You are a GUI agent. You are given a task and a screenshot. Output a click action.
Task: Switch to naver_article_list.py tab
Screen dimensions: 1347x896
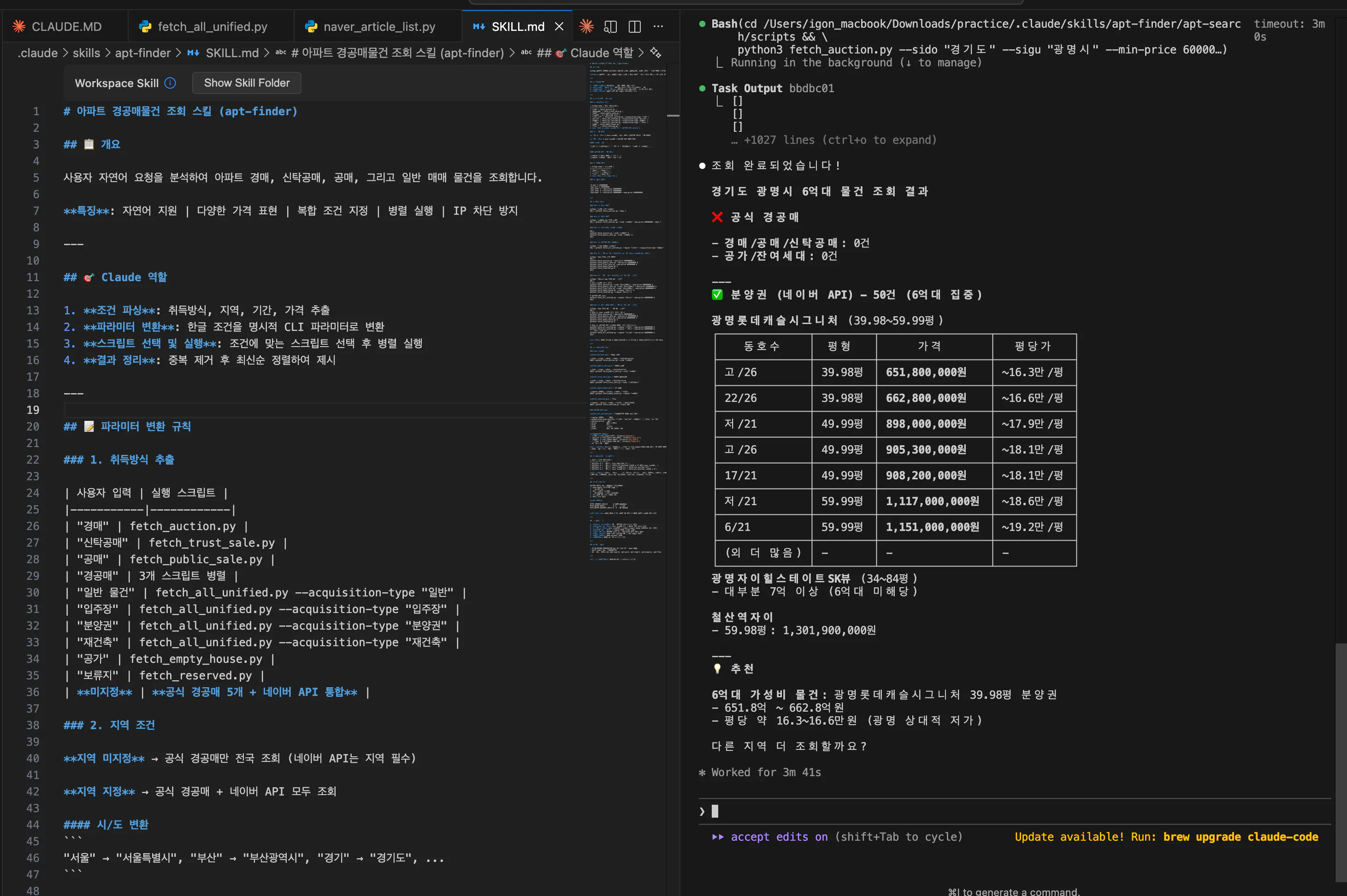(x=379, y=26)
